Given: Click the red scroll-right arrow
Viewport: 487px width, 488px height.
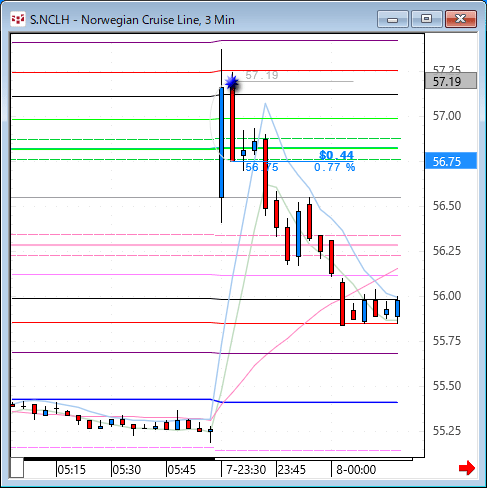Looking at the screenshot, I should [x=467, y=468].
